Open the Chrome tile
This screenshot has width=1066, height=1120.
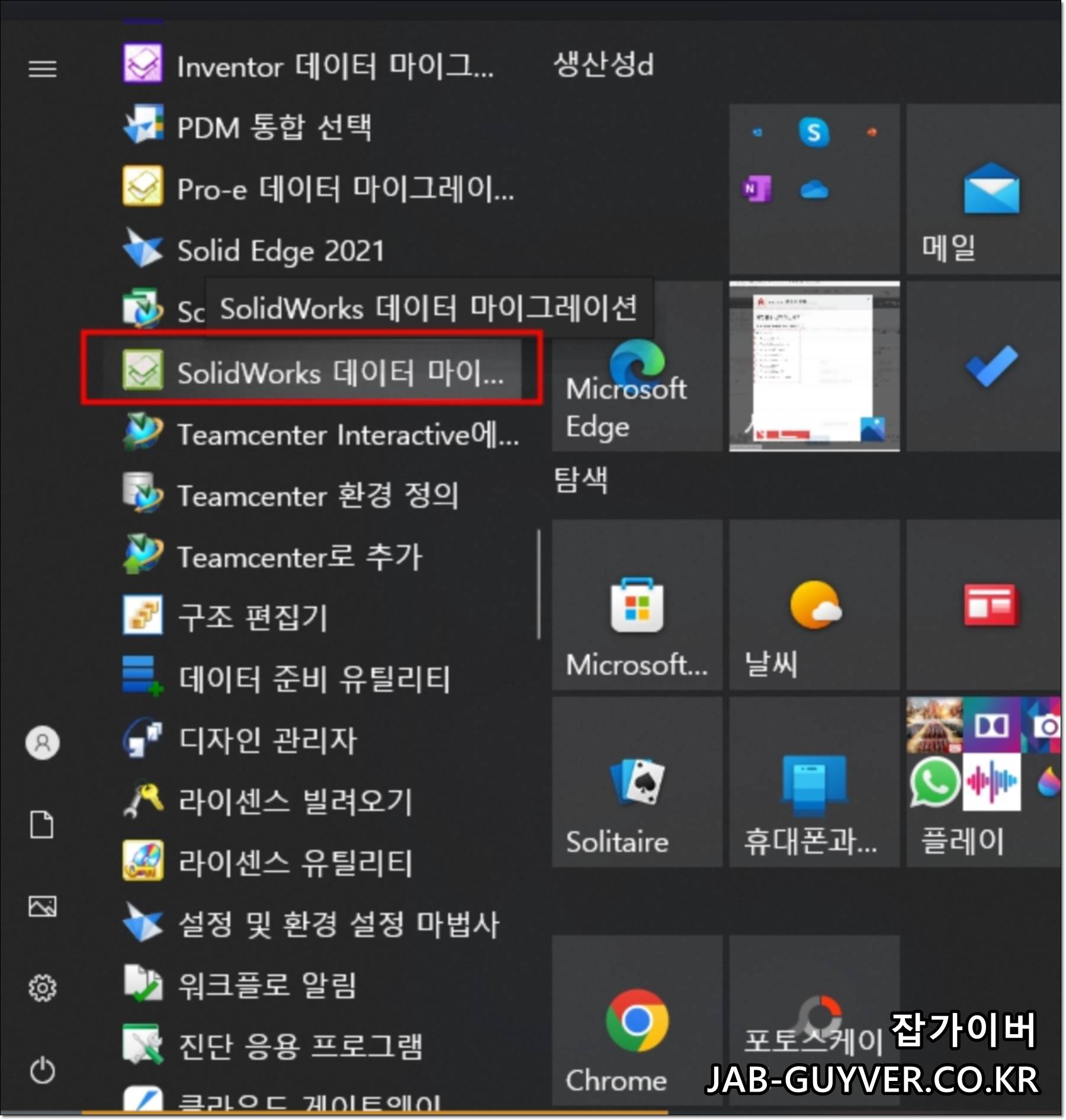coord(637,1021)
